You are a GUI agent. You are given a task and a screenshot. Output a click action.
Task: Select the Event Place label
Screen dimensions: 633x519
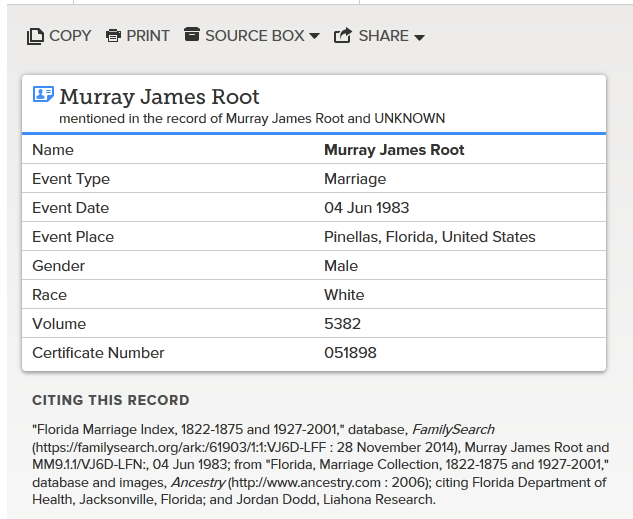(73, 237)
